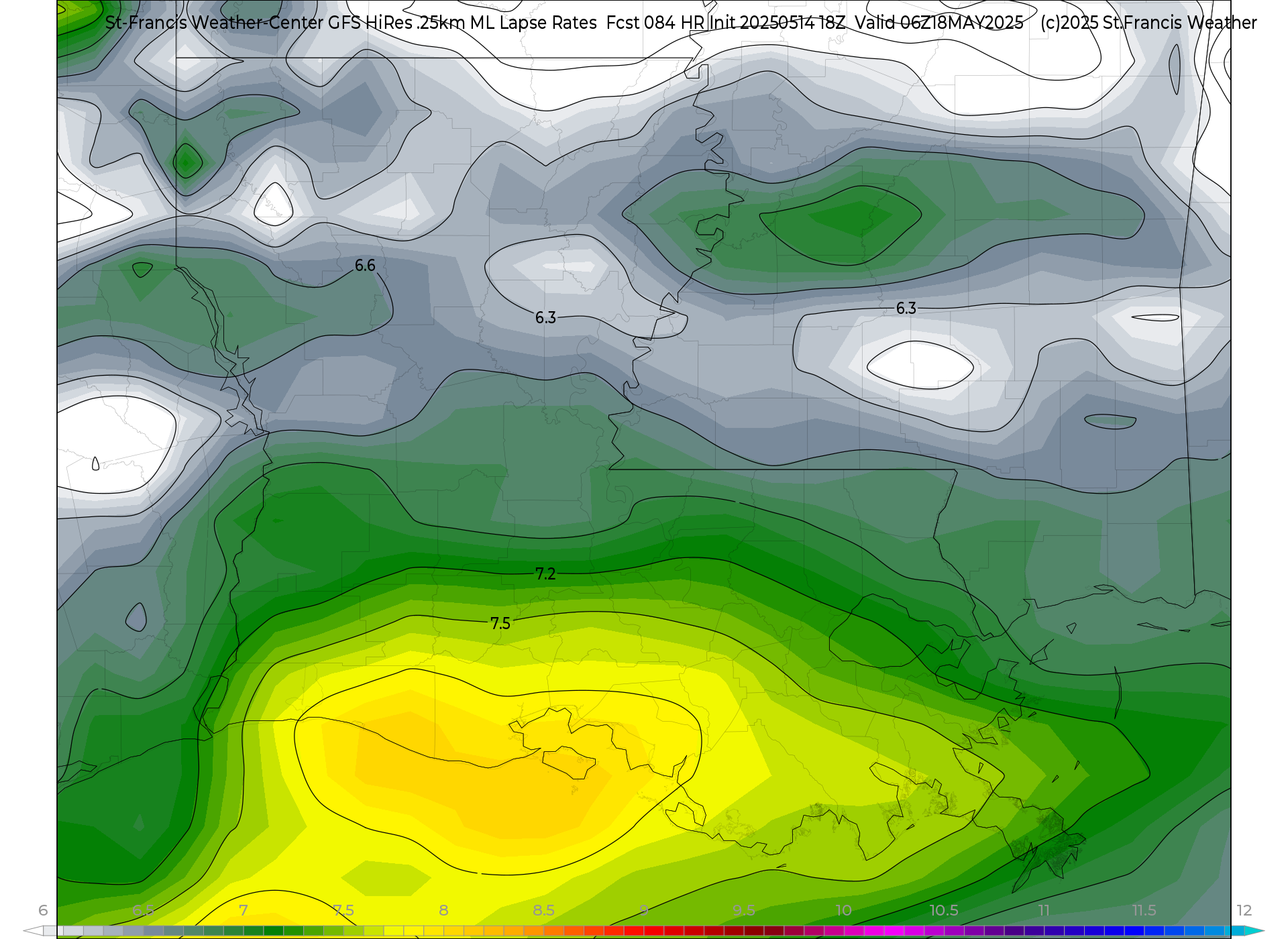Viewport: 1288px width, 939px height.
Task: Click the blue colorbar segment below the 11.5 tick
Action: tap(1154, 931)
